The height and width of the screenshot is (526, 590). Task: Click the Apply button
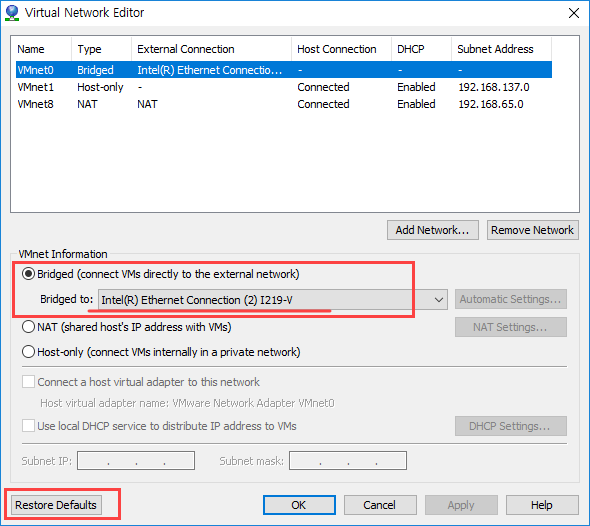click(461, 505)
